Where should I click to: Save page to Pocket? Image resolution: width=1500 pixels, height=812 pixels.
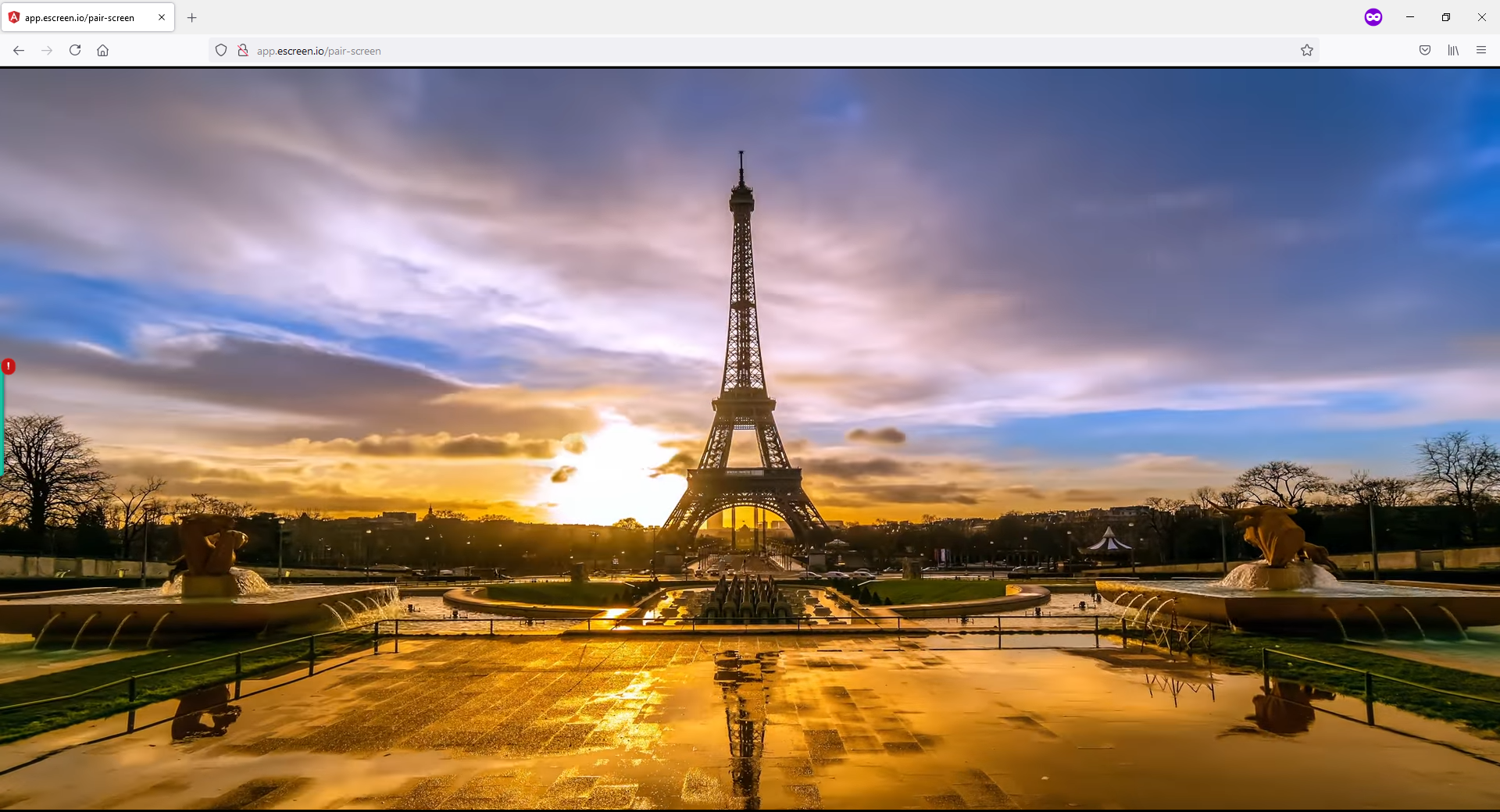pos(1425,51)
